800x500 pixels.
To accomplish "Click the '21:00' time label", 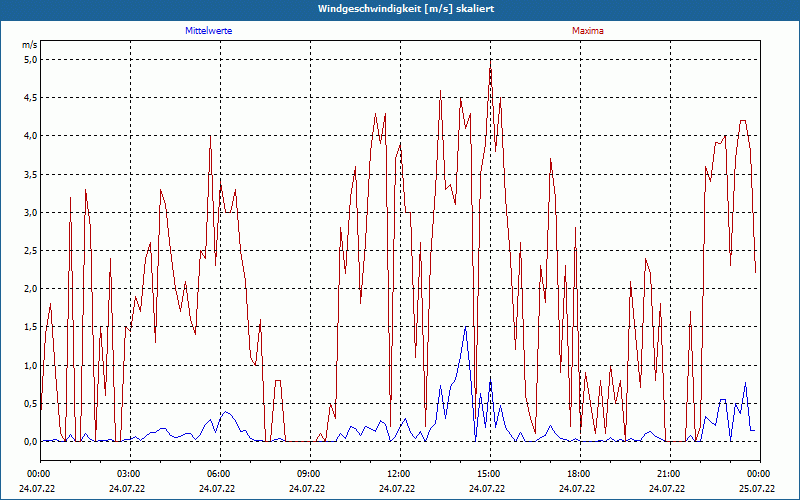I will (669, 474).
